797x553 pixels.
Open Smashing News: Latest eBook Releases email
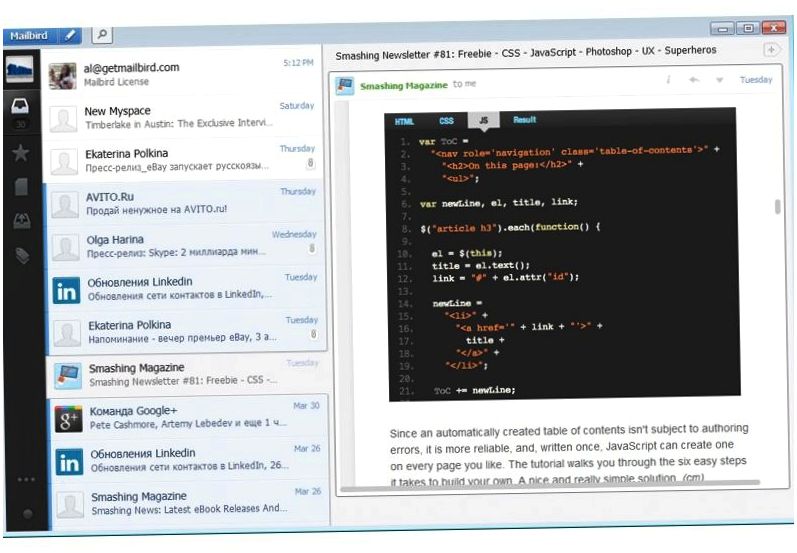191,503
